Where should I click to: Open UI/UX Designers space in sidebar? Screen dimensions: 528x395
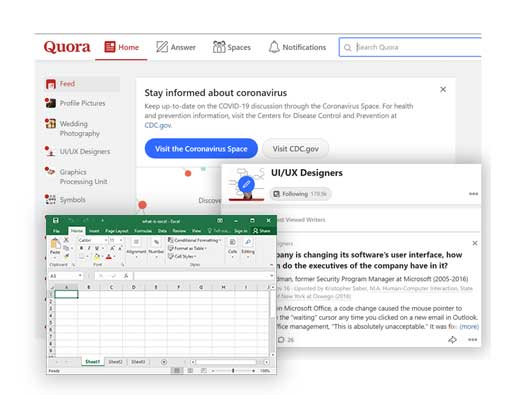(x=77, y=152)
